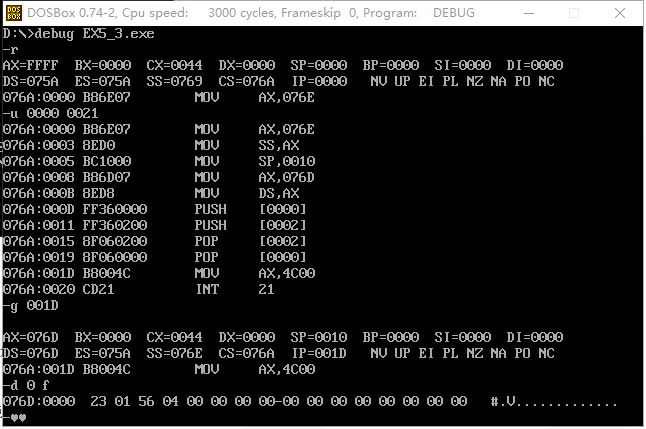This screenshot has height=429, width=646.
Task: Click the IP=001D register value
Action: [319, 353]
